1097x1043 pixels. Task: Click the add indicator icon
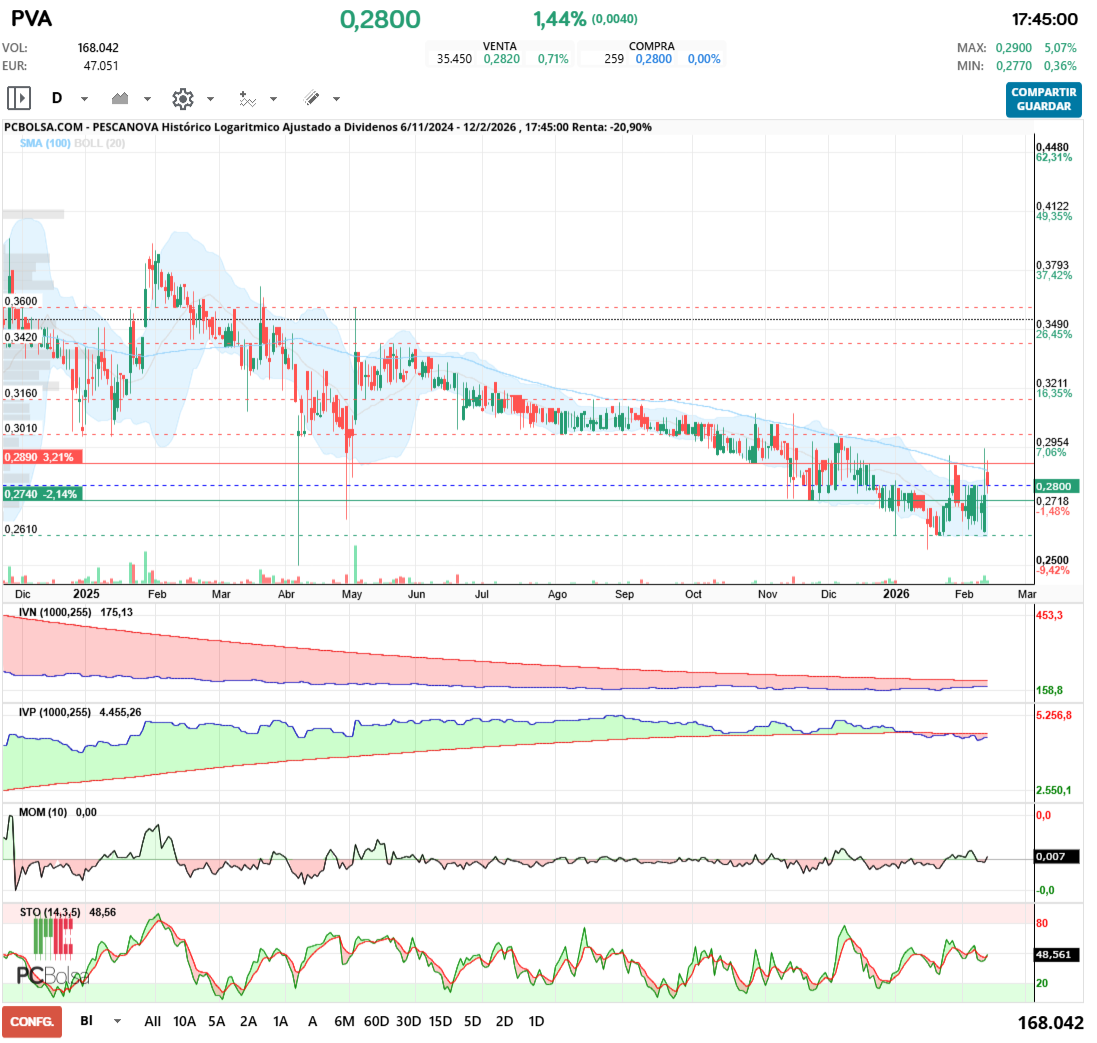click(247, 98)
